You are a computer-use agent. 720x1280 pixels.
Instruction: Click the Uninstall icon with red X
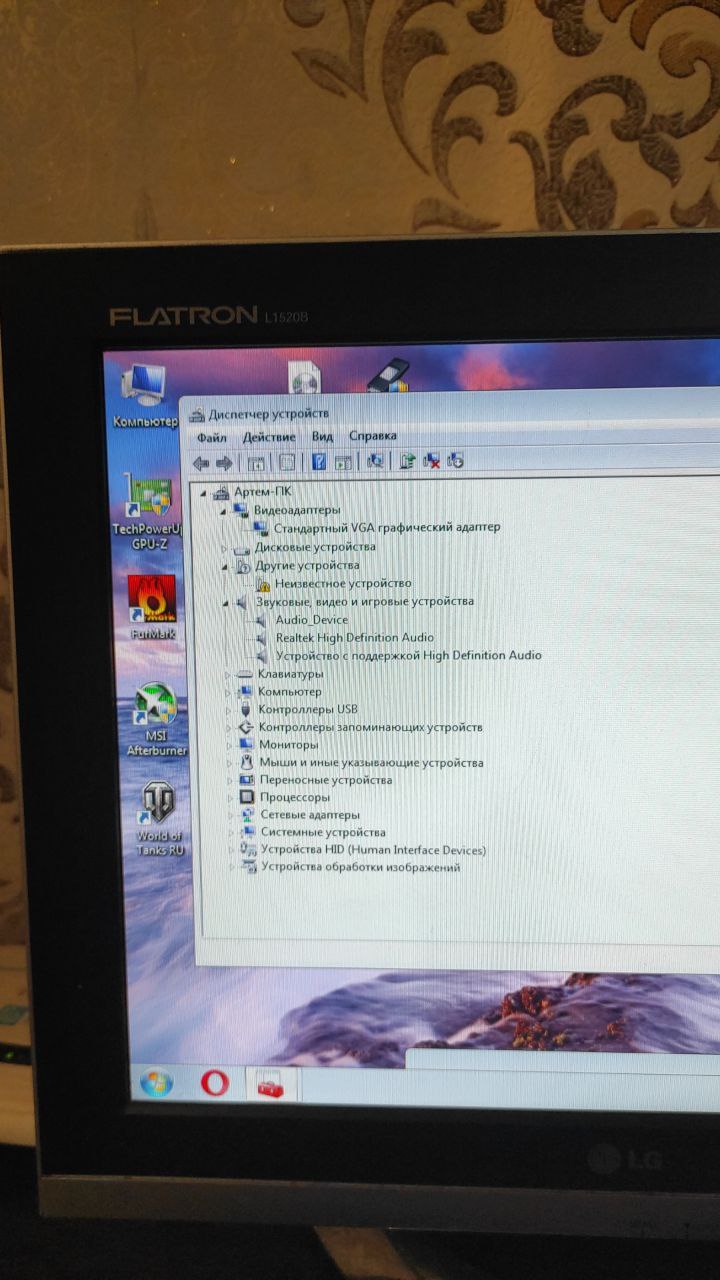point(432,460)
